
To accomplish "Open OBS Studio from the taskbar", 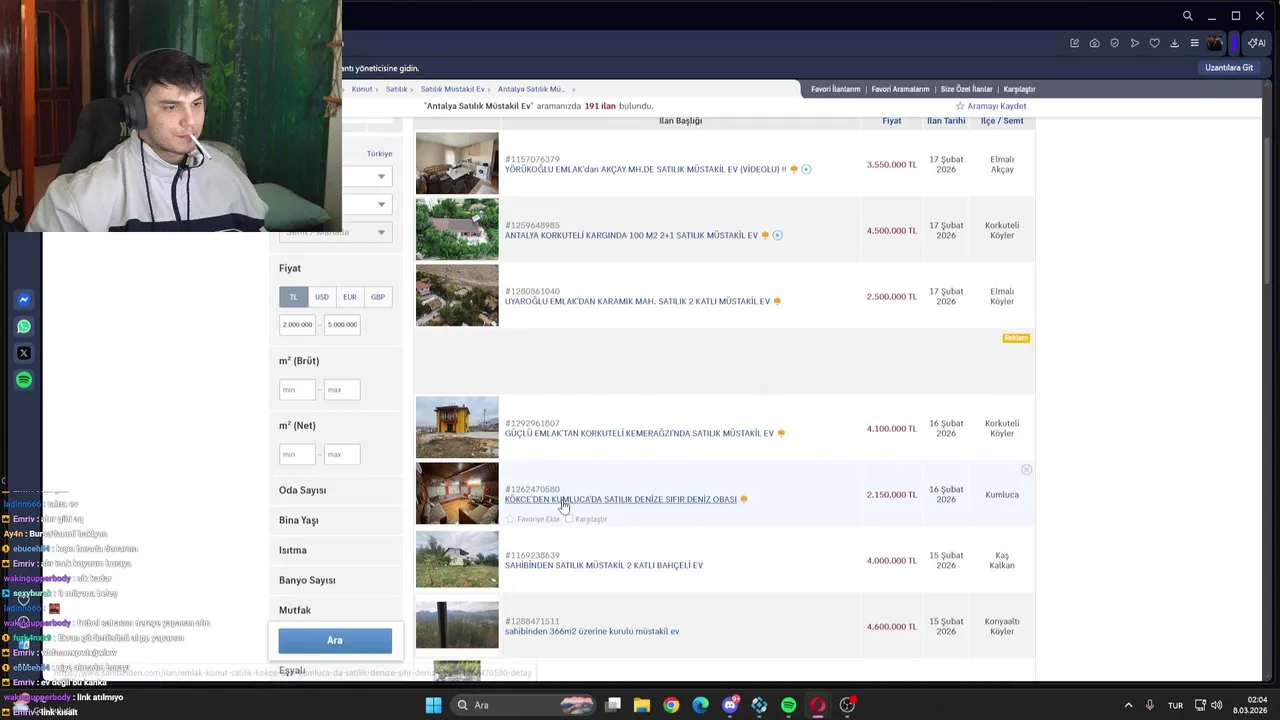I will coord(847,705).
